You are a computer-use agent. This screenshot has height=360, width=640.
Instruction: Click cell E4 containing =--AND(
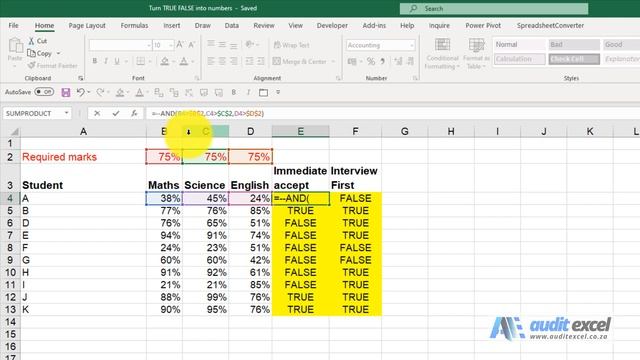tap(300, 198)
